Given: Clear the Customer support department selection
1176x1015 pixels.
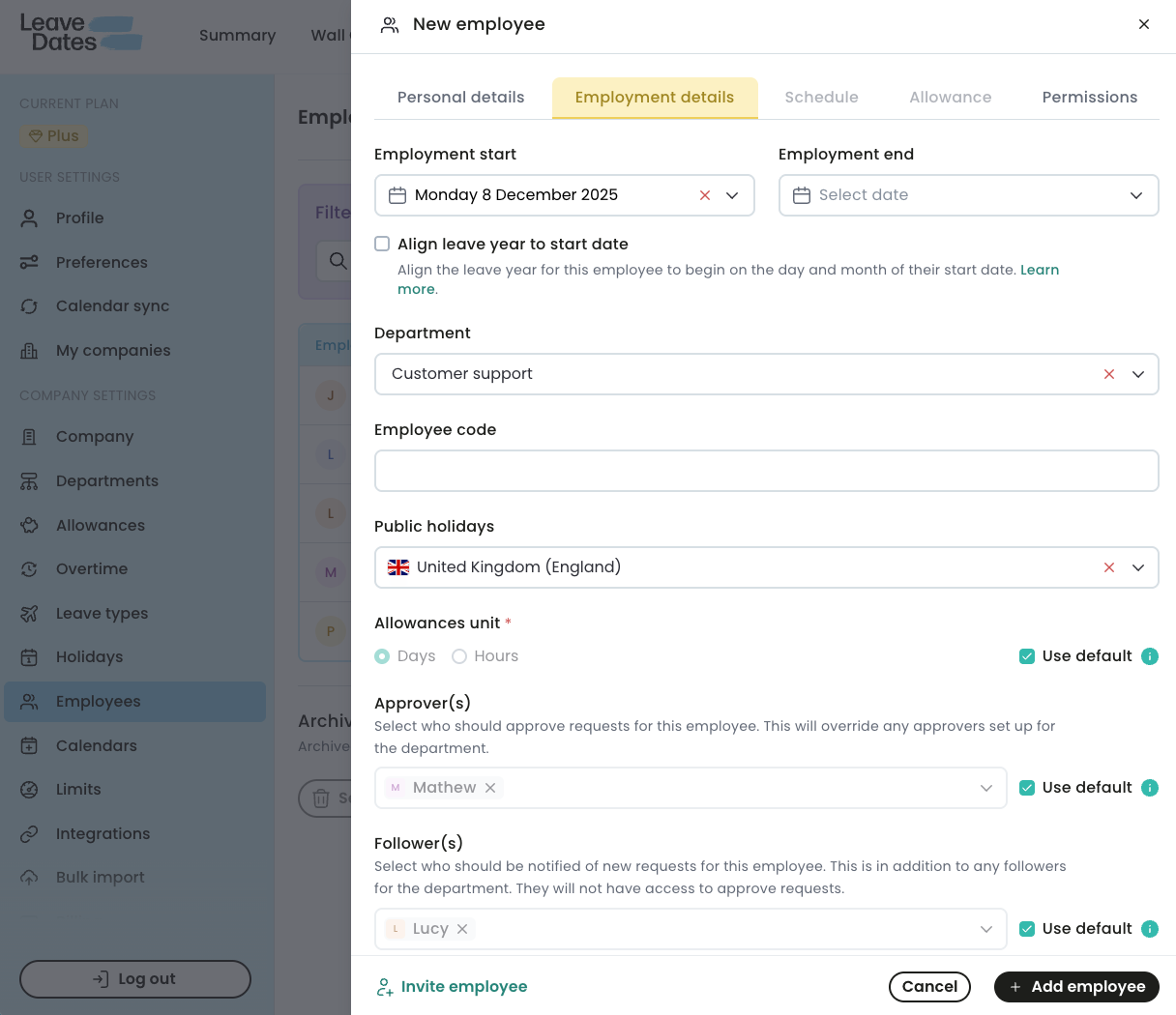Looking at the screenshot, I should coord(1109,374).
